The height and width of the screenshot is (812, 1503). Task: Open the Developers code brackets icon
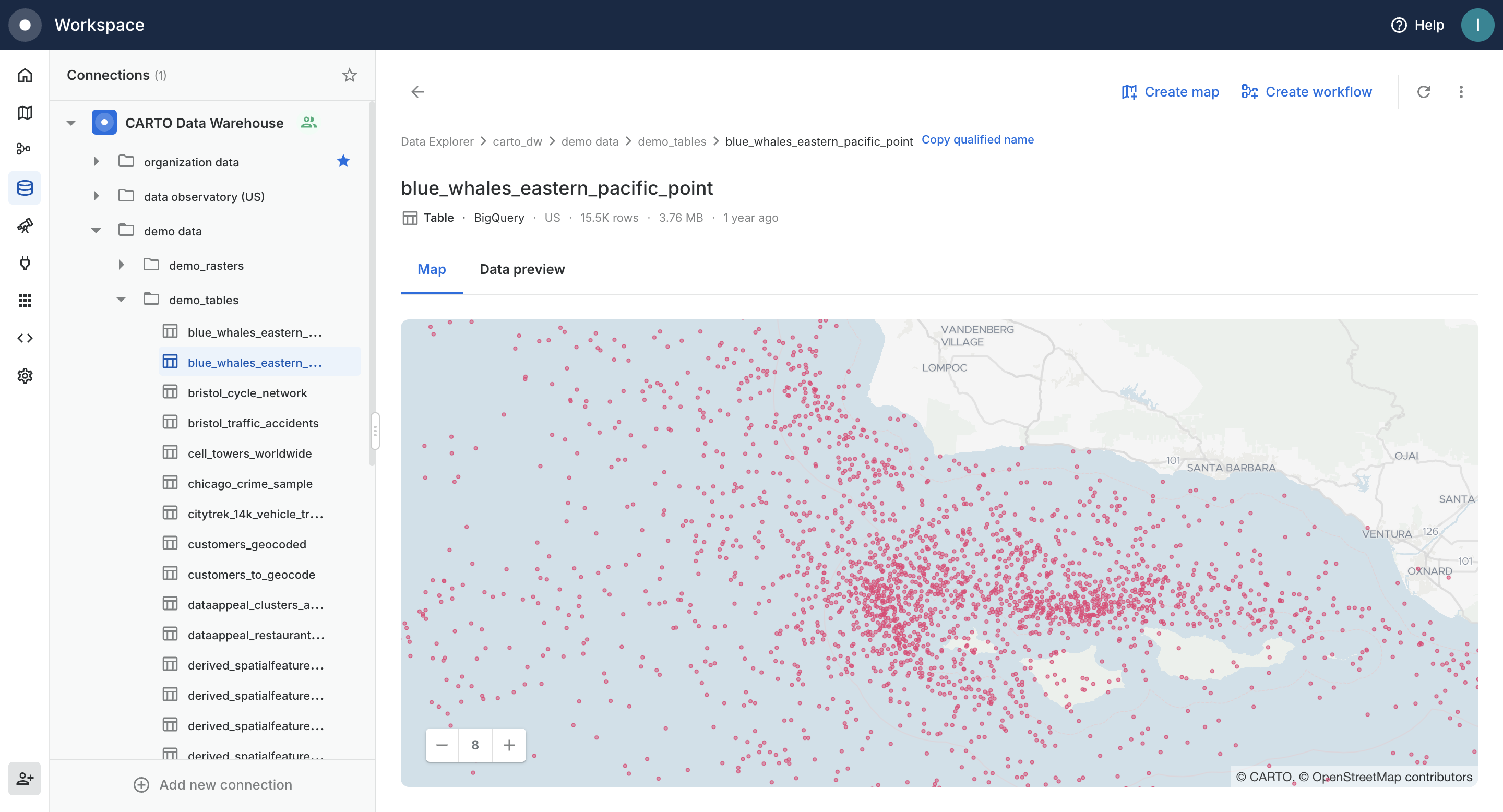click(25, 338)
